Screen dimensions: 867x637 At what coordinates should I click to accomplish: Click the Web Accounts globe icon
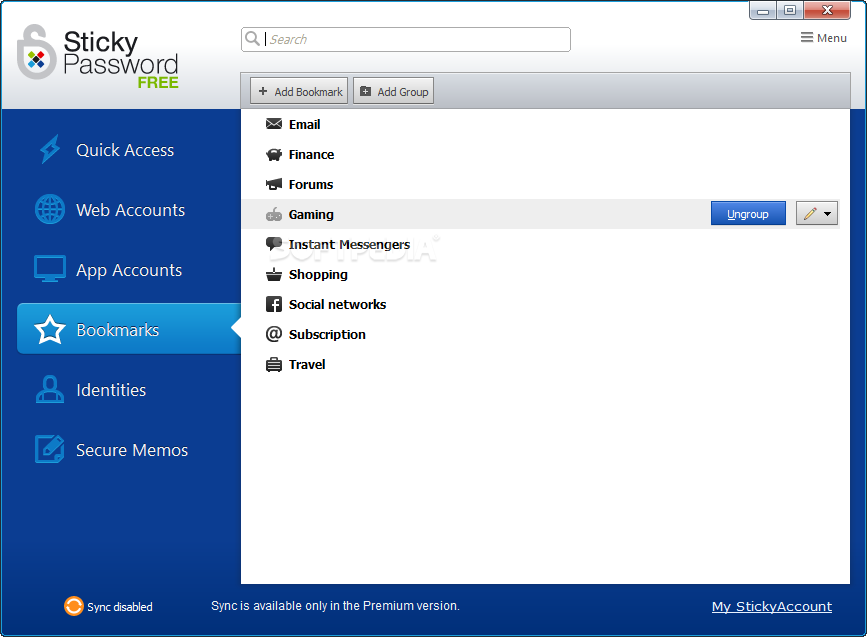pos(50,210)
